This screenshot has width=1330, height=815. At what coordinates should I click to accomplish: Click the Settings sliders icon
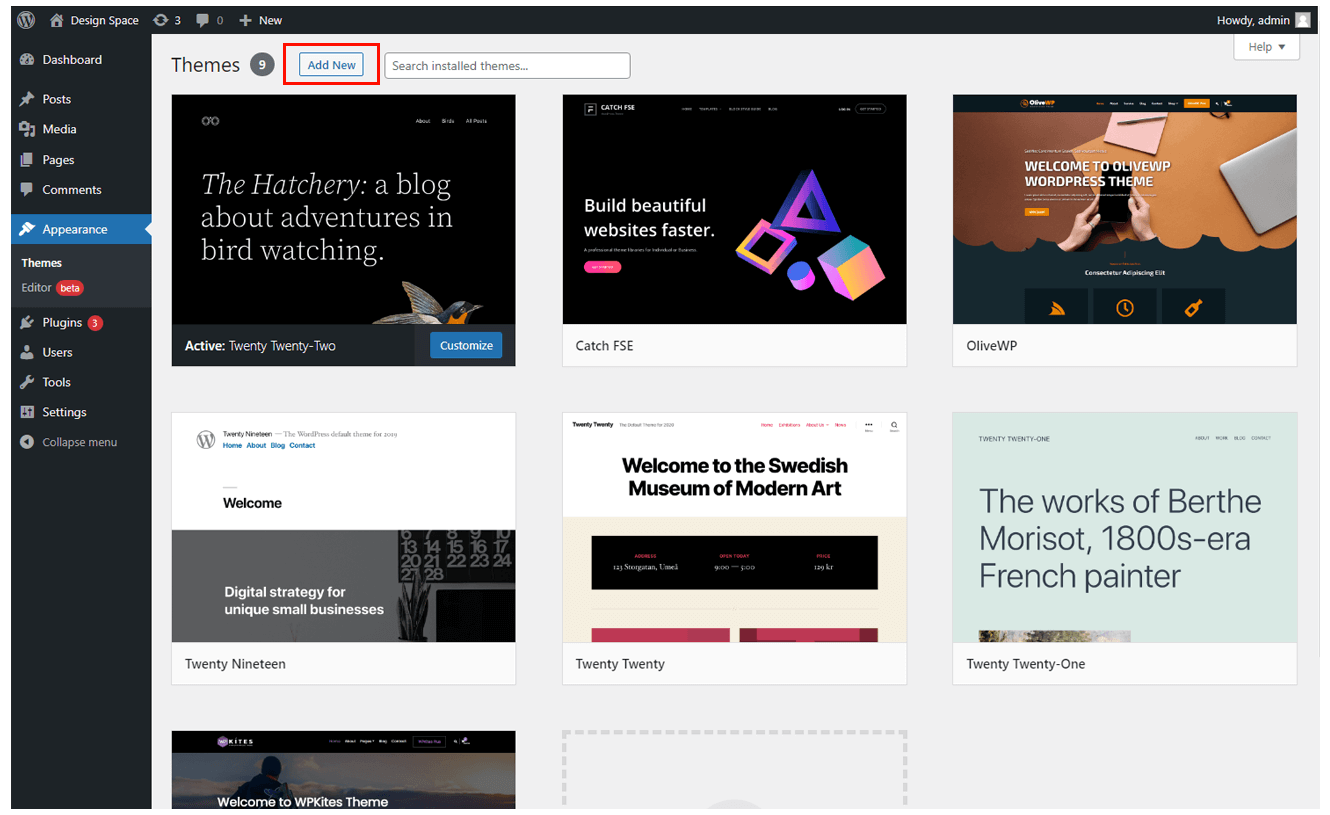pyautogui.click(x=27, y=412)
